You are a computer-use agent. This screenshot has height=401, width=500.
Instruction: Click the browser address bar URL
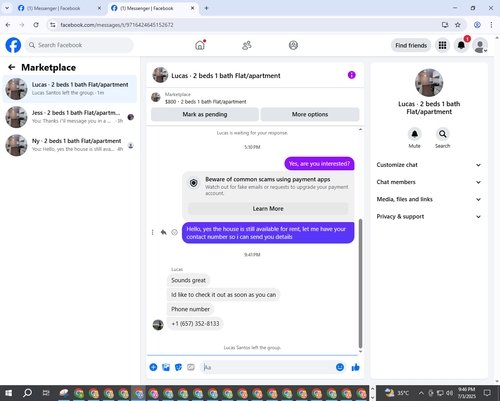(x=117, y=25)
